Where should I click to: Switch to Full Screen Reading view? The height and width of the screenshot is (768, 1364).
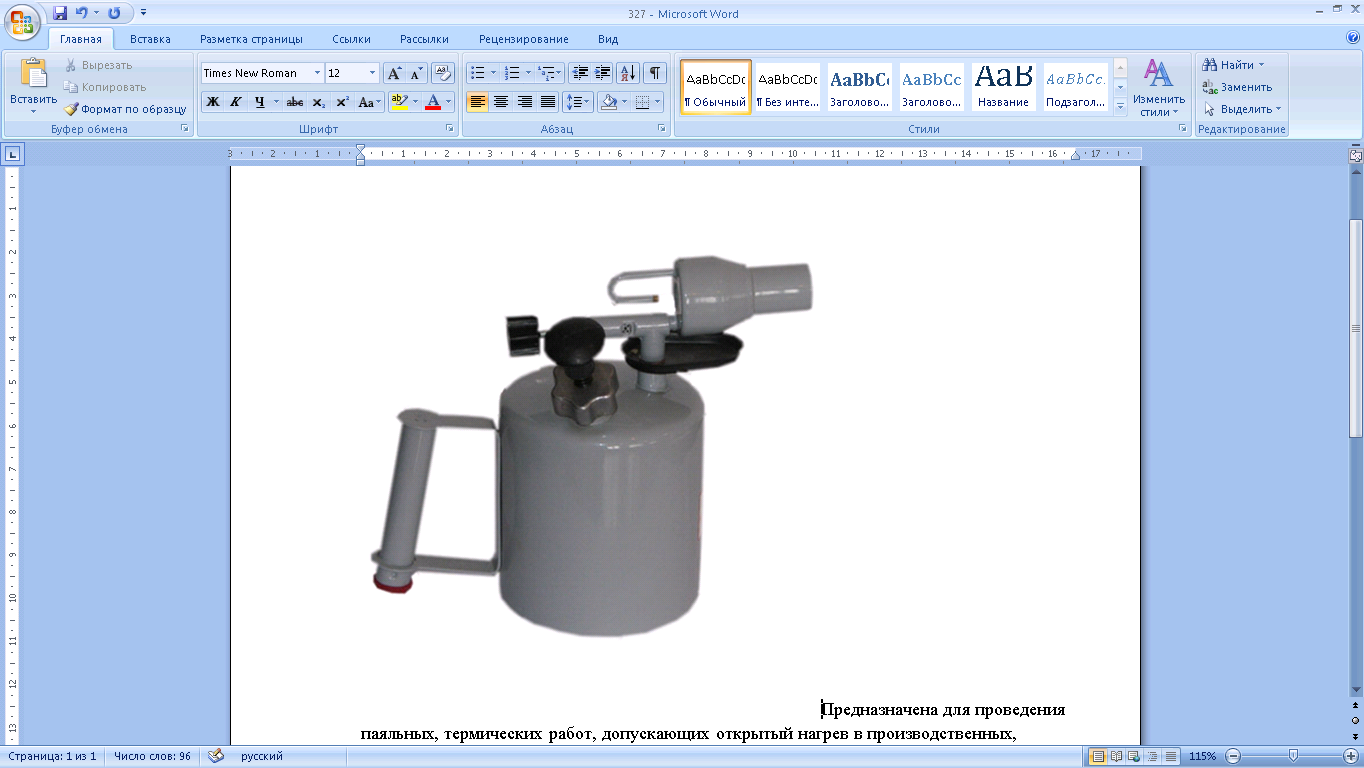tap(1117, 756)
